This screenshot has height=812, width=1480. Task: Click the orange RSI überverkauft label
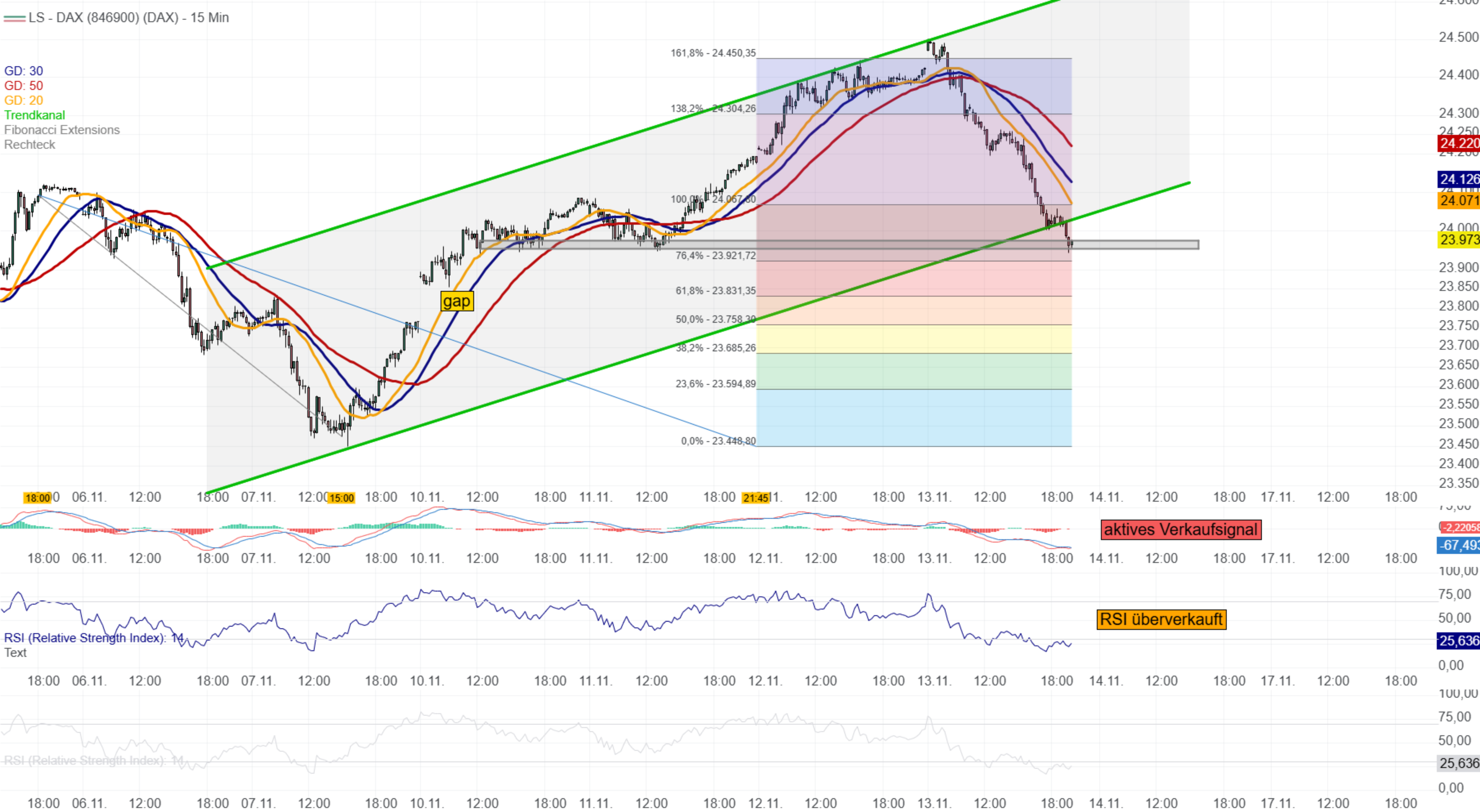[1161, 620]
